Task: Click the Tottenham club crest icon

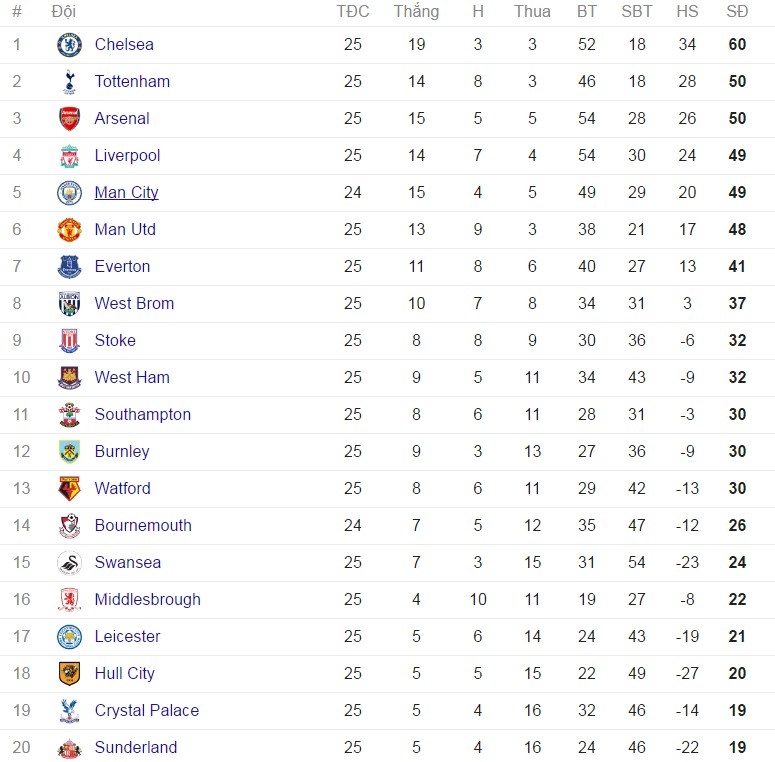Action: coord(69,82)
